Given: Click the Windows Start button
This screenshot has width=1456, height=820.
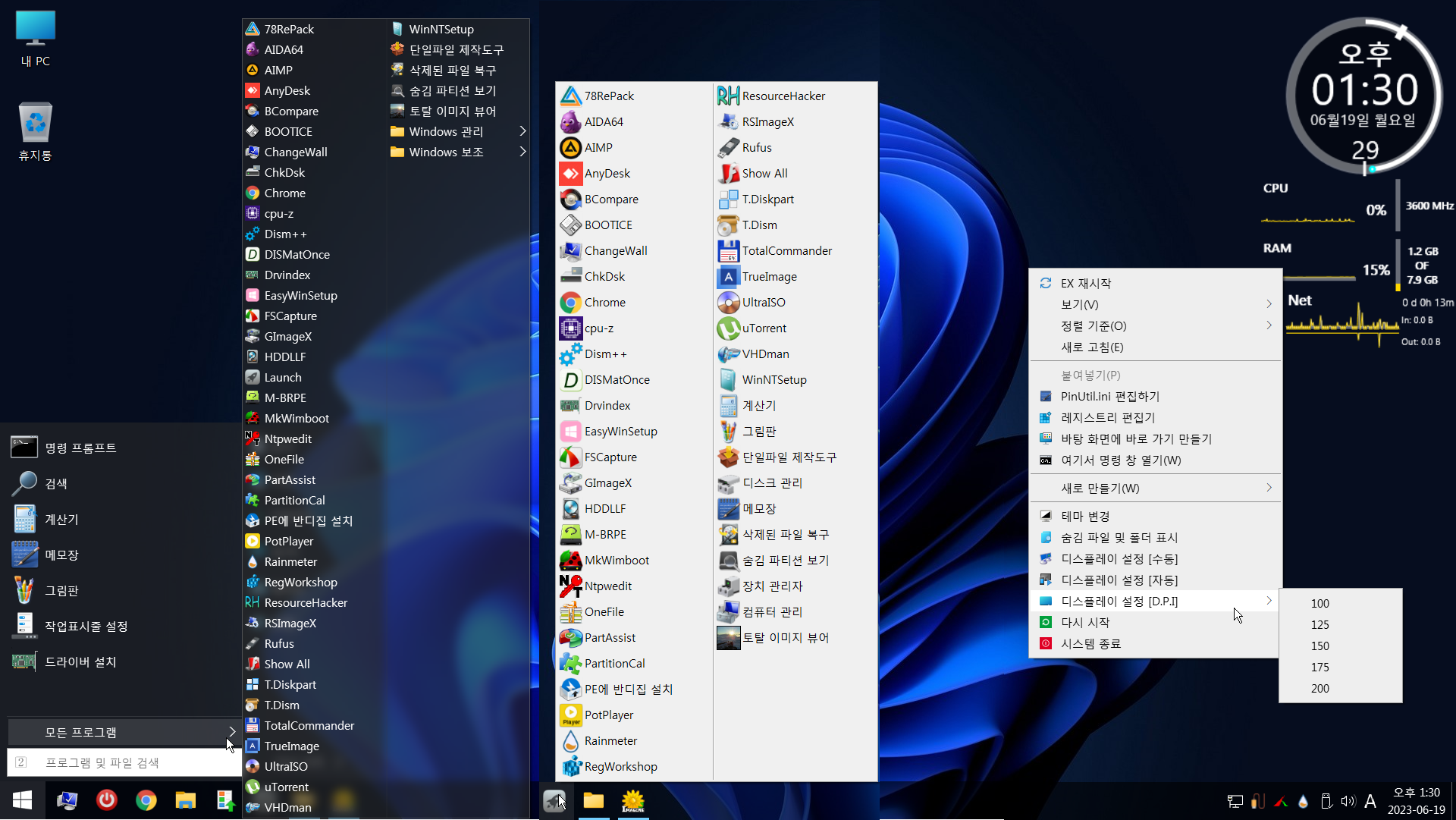Looking at the screenshot, I should click(22, 800).
